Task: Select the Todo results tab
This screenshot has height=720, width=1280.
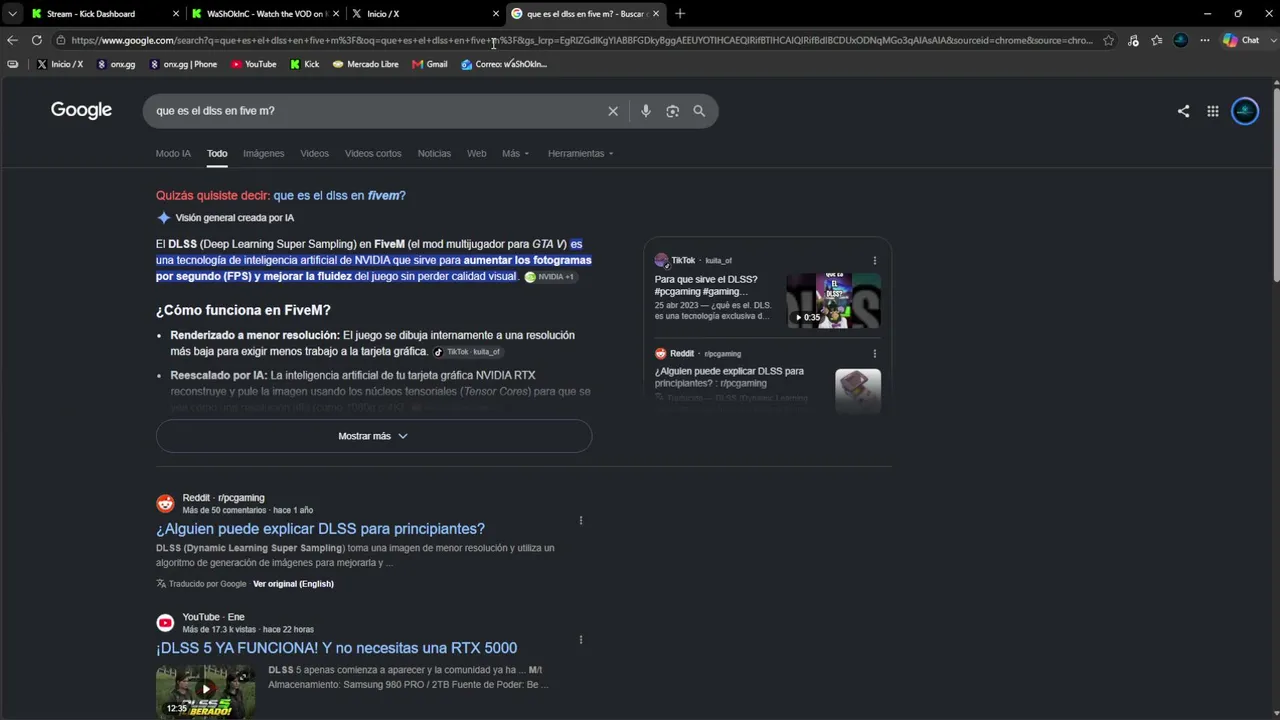Action: pos(217,154)
